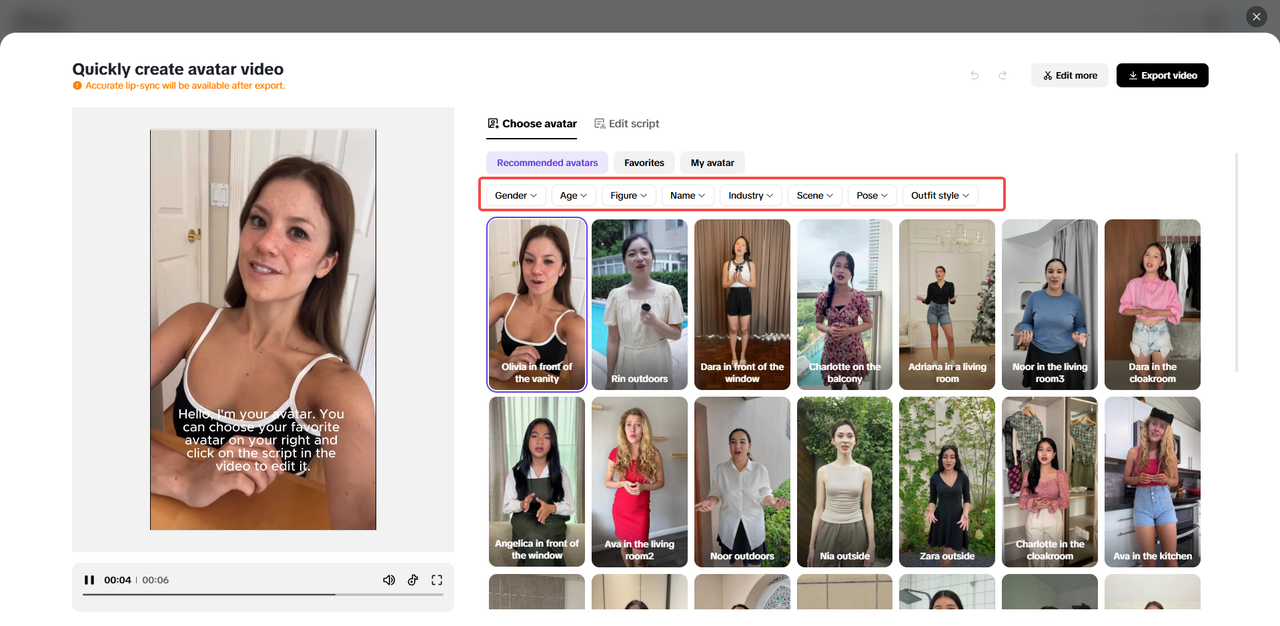Select the Zara outside avatar
1280x626 pixels.
[x=947, y=482]
